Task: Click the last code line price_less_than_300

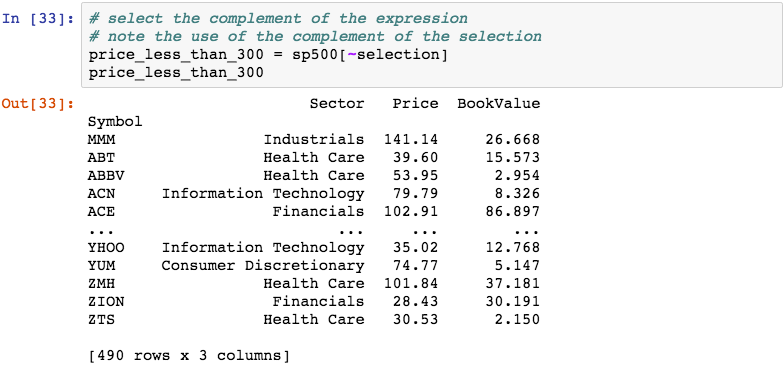Action: [176, 73]
